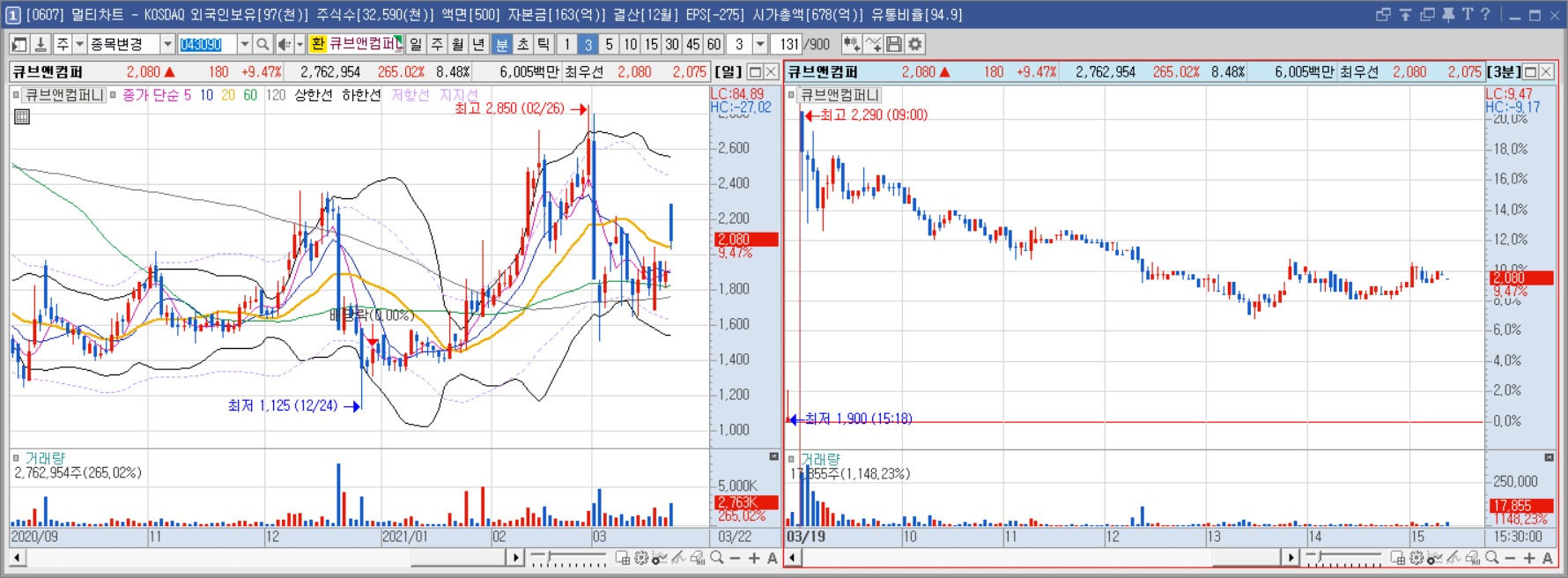Click the toolbar layout icon at far left

(x=19, y=44)
